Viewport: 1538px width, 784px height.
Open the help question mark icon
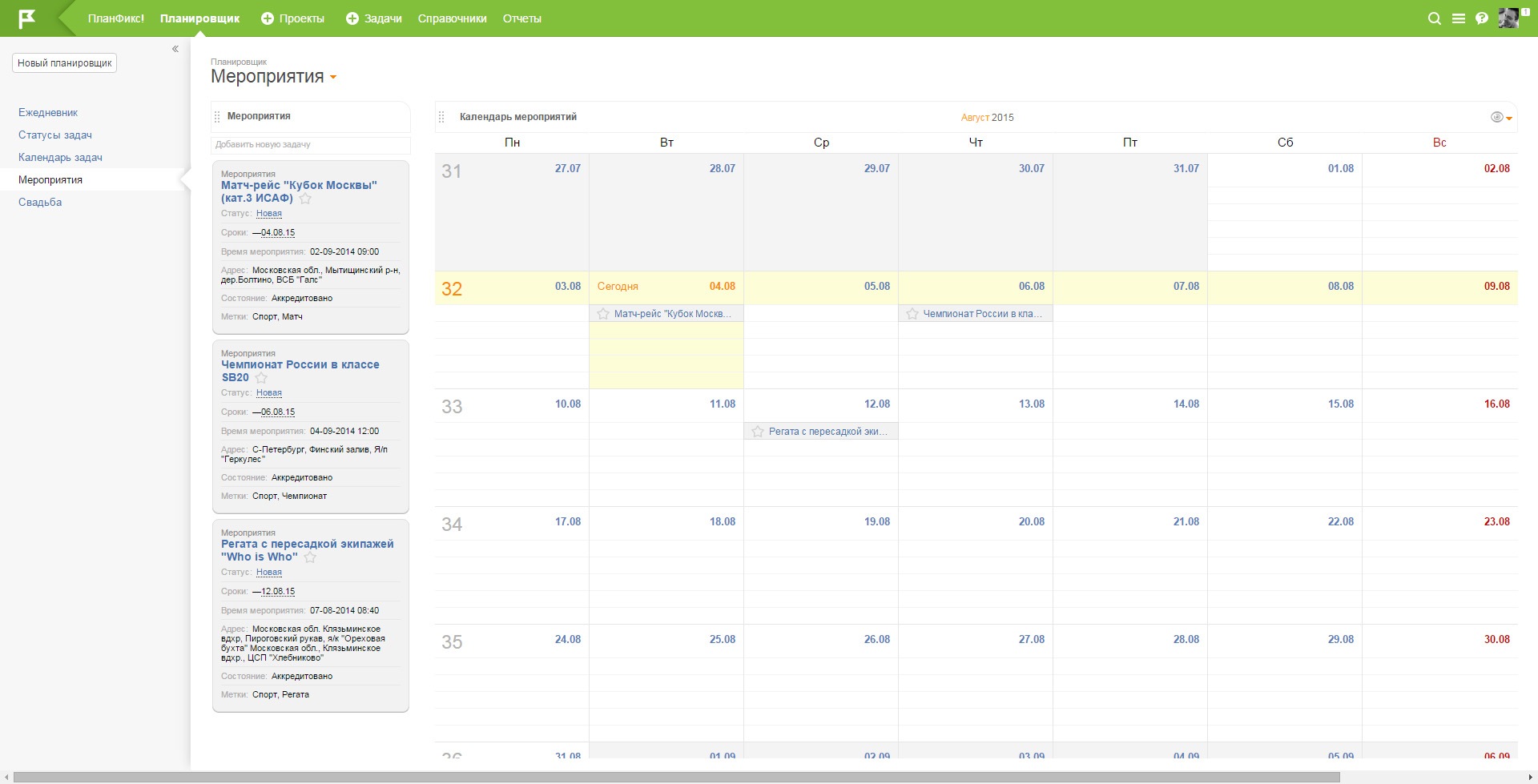click(x=1482, y=18)
